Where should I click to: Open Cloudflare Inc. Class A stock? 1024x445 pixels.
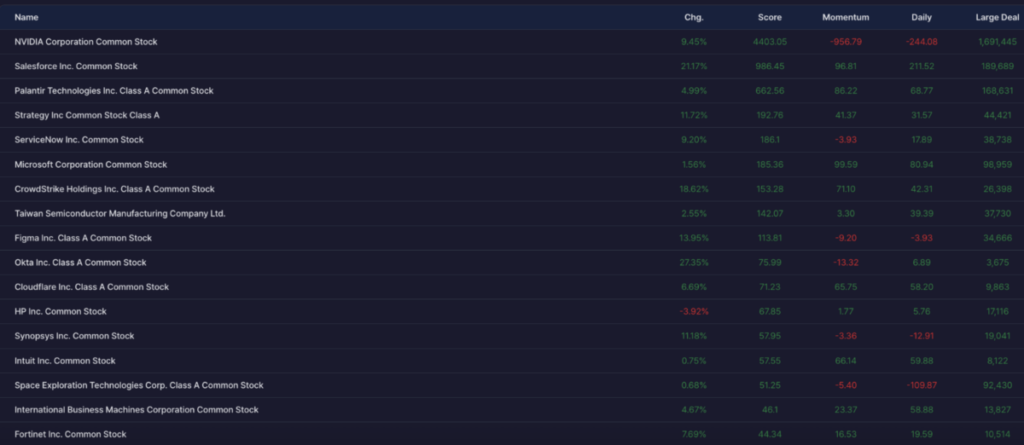[x=512, y=287]
